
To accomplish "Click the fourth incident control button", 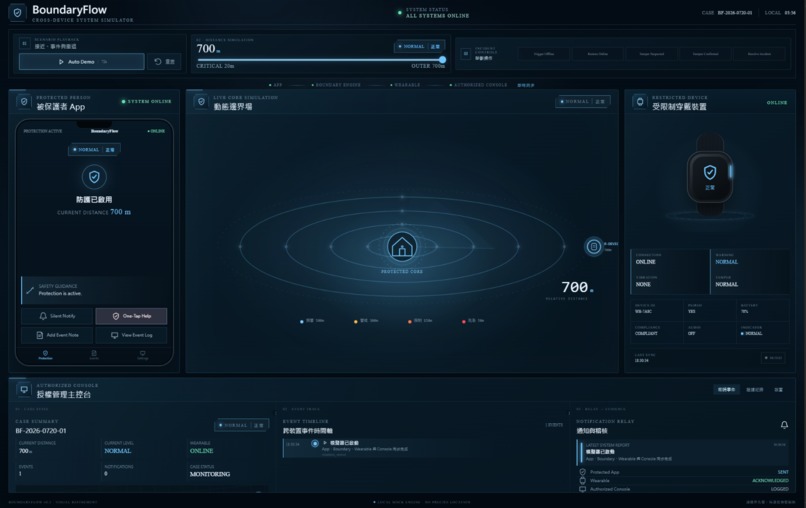I will [705, 54].
